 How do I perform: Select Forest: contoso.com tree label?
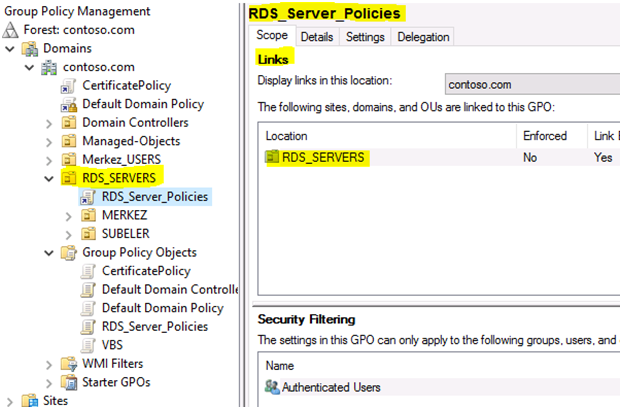(79, 30)
